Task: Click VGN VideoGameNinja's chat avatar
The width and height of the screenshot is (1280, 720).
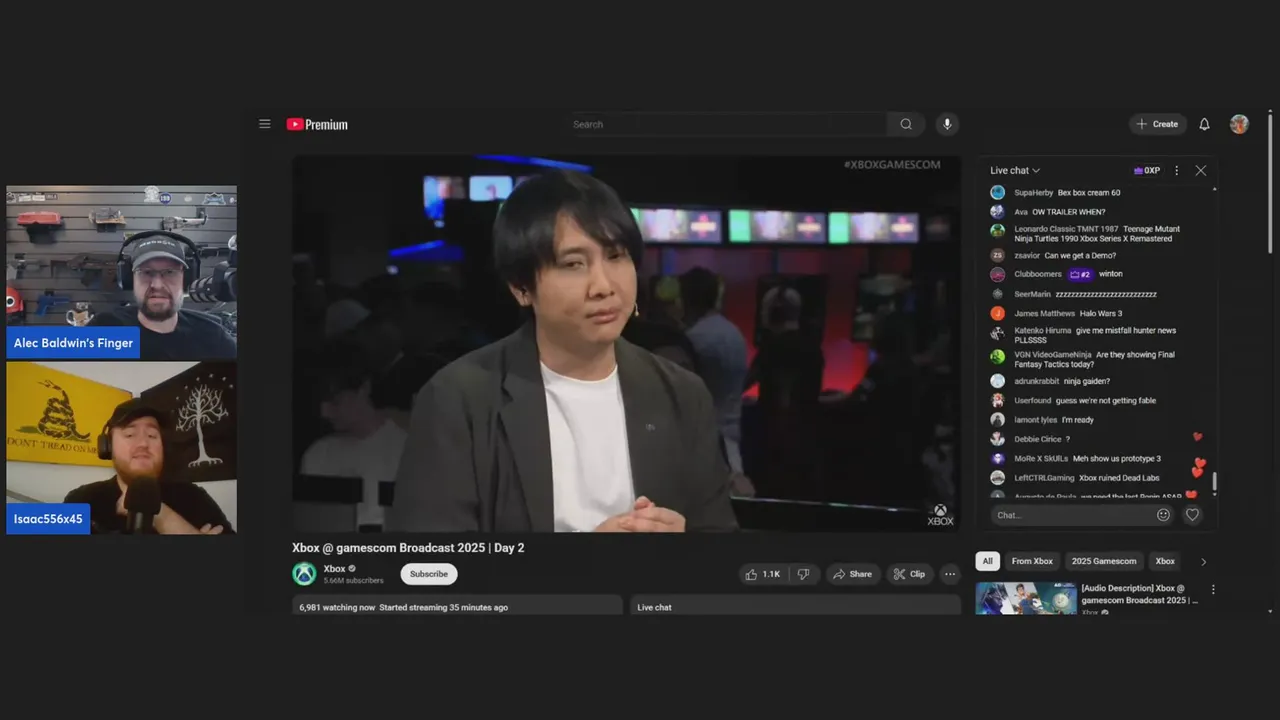Action: pyautogui.click(x=997, y=356)
